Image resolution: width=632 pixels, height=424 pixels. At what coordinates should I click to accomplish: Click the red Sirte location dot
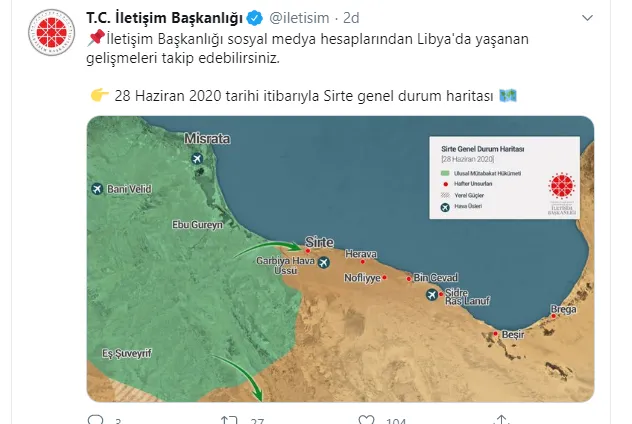coord(308,251)
